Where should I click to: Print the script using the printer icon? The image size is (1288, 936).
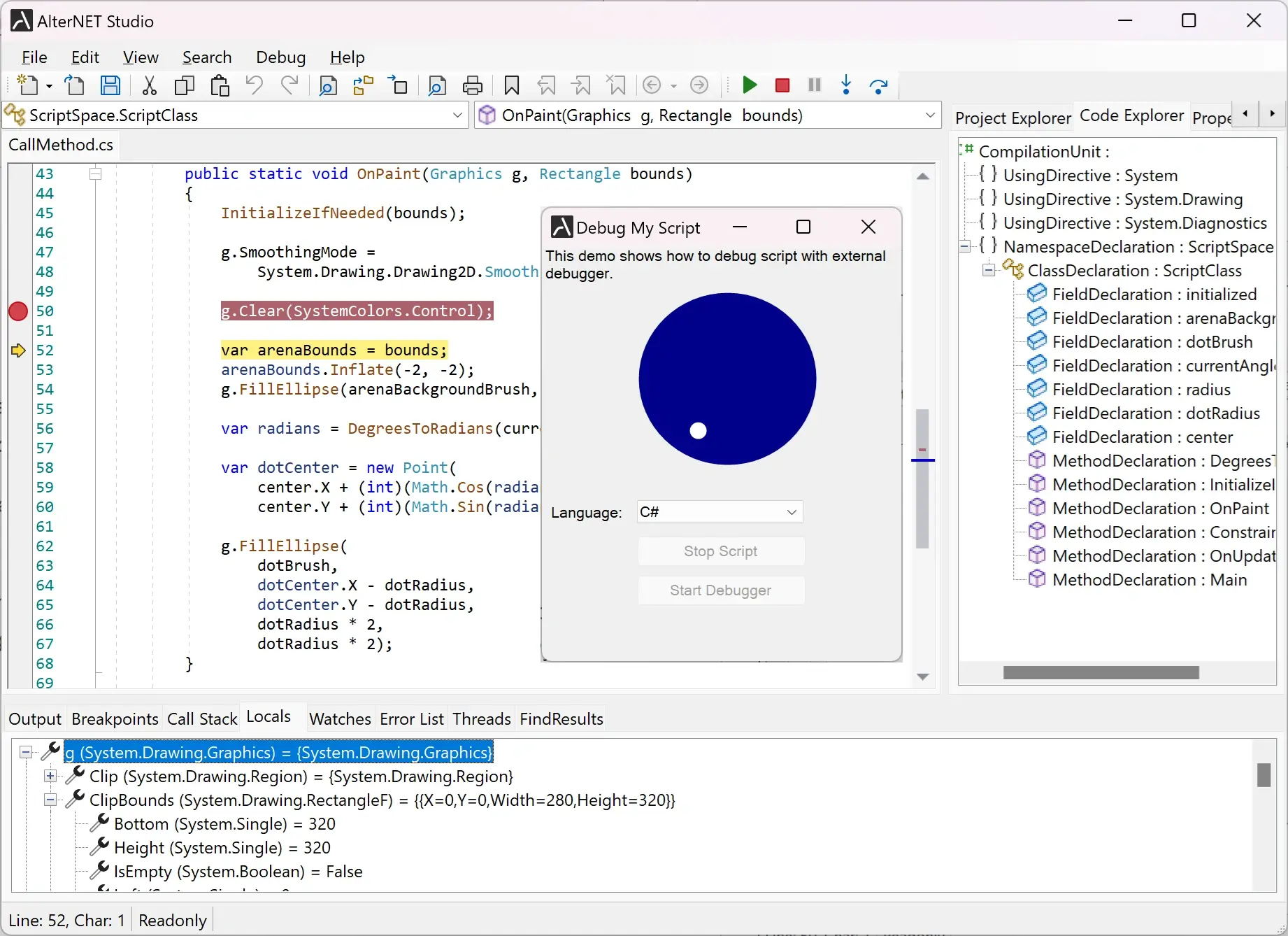click(x=473, y=85)
